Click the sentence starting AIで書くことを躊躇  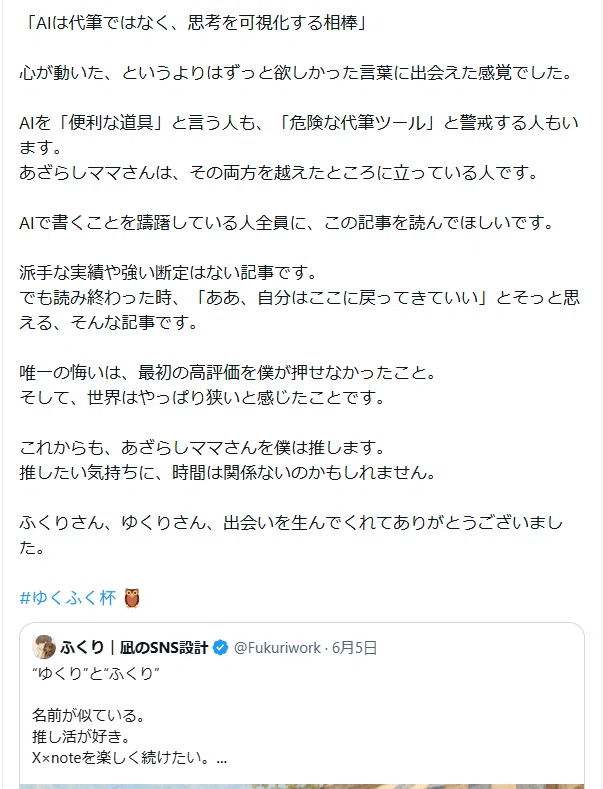point(287,222)
